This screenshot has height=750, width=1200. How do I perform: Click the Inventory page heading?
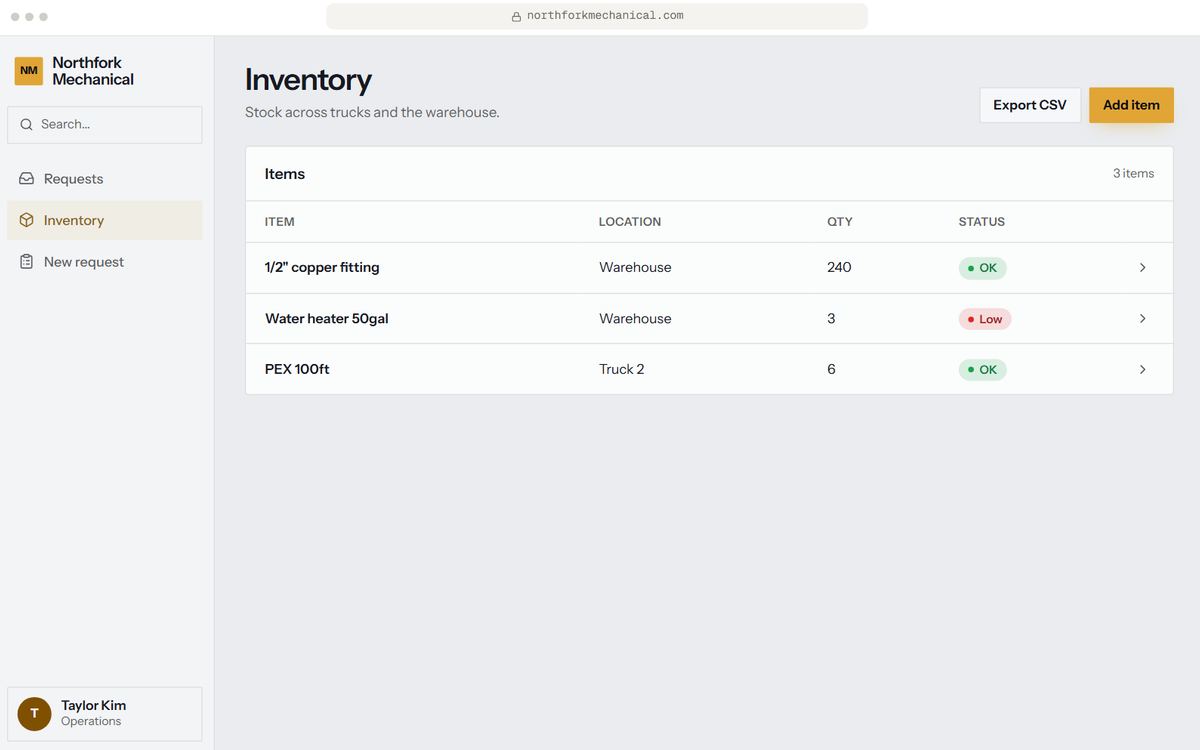pos(308,80)
